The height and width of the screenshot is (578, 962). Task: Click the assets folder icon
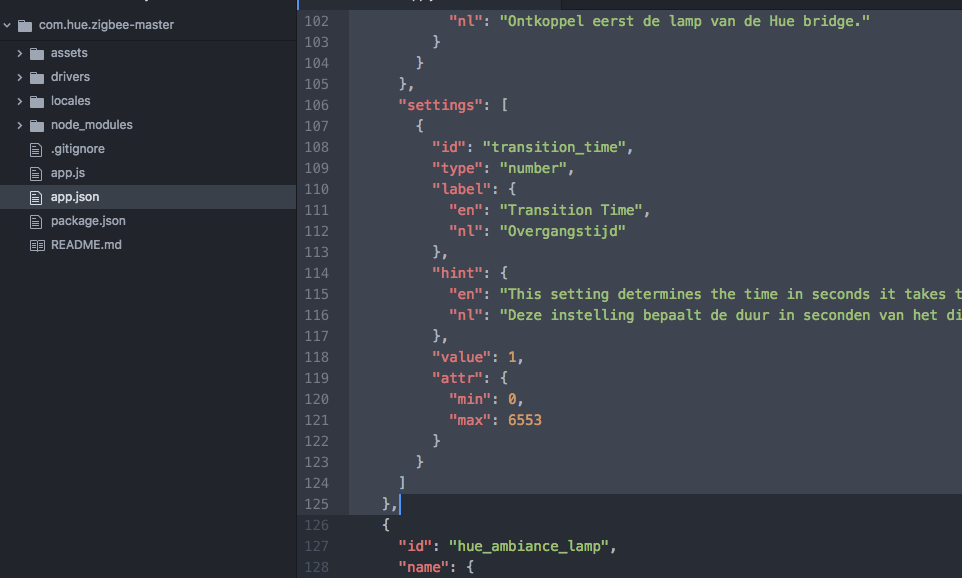(37, 53)
